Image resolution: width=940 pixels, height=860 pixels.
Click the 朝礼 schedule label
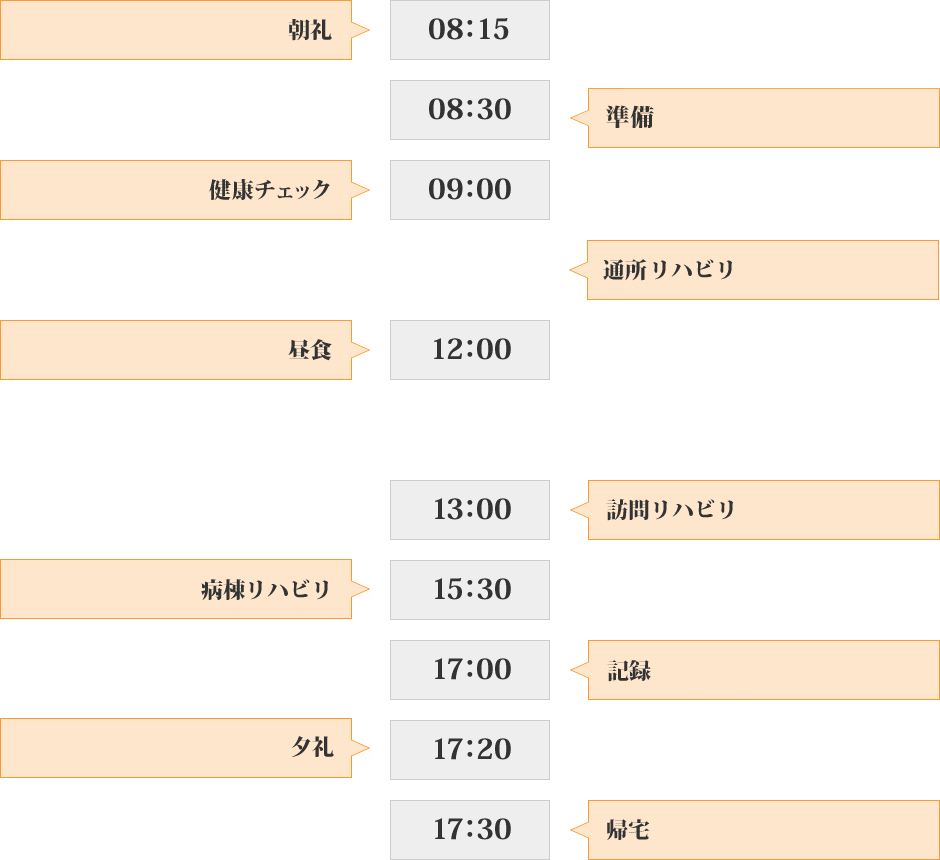click(x=176, y=30)
